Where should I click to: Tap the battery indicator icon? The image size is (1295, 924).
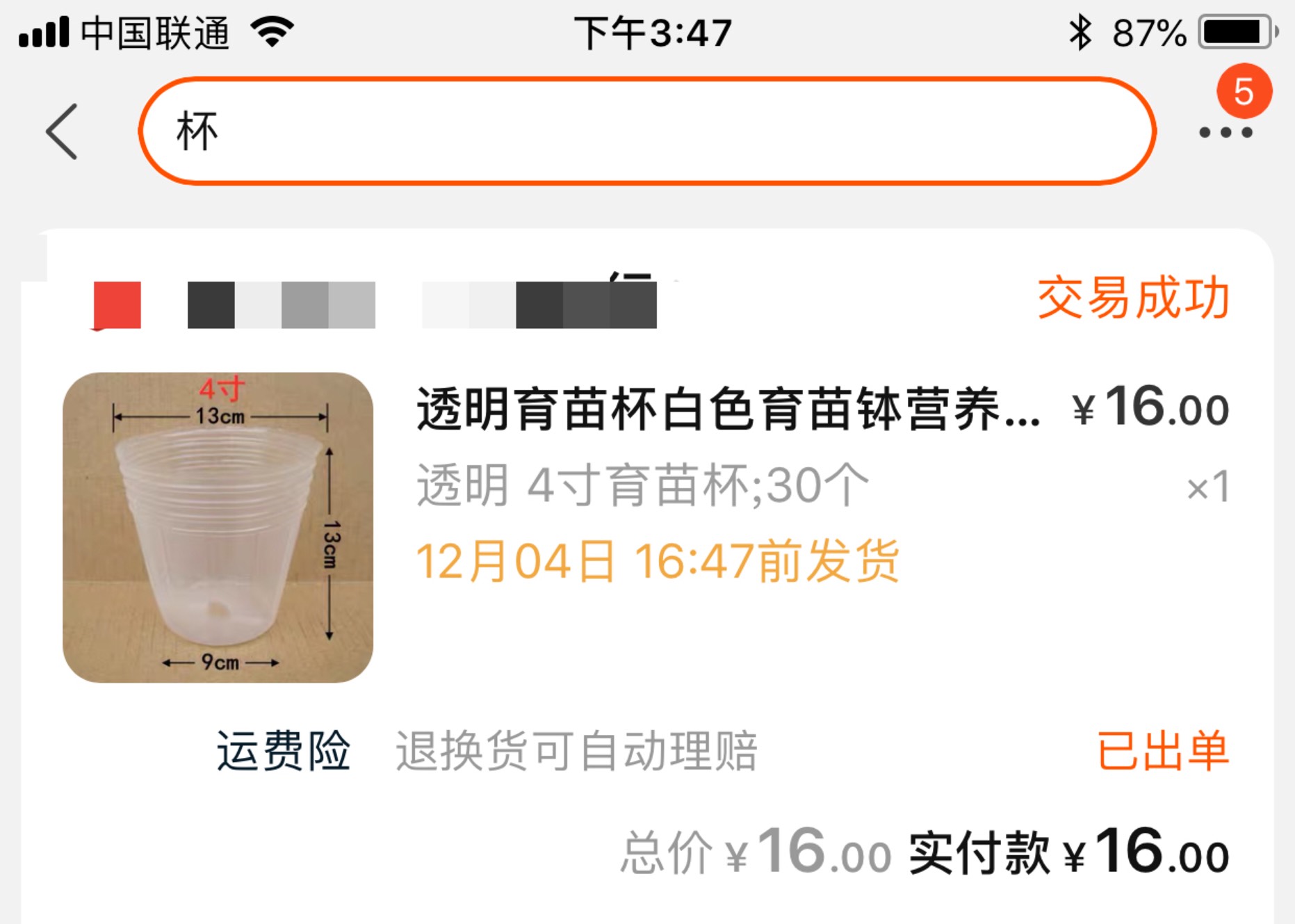pyautogui.click(x=1238, y=33)
